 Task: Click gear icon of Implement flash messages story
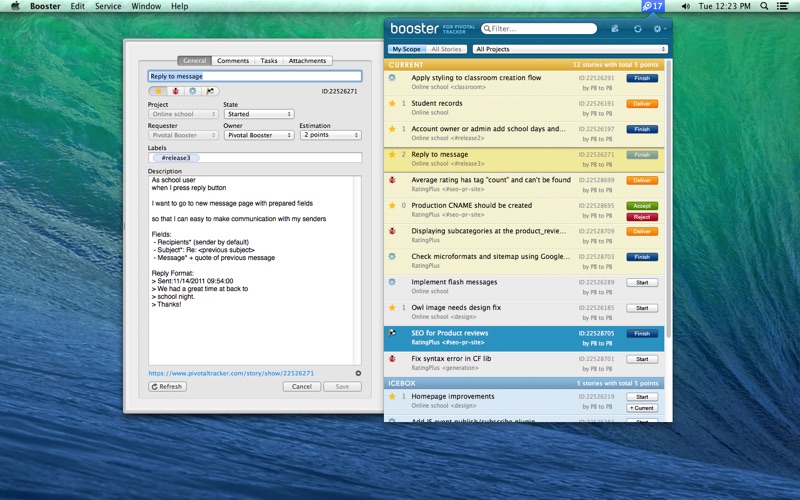[x=392, y=282]
